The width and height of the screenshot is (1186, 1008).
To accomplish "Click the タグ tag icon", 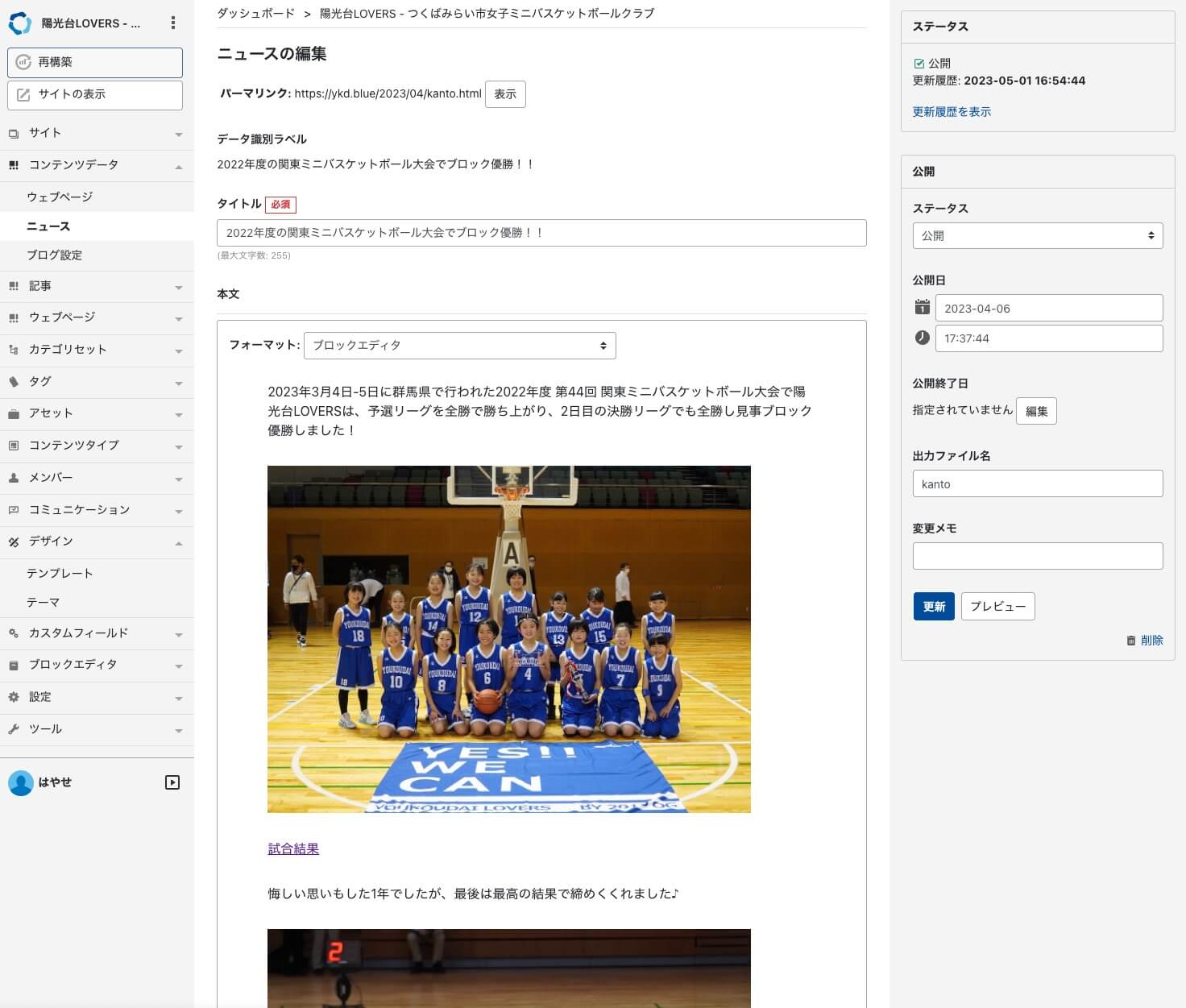I will [14, 382].
